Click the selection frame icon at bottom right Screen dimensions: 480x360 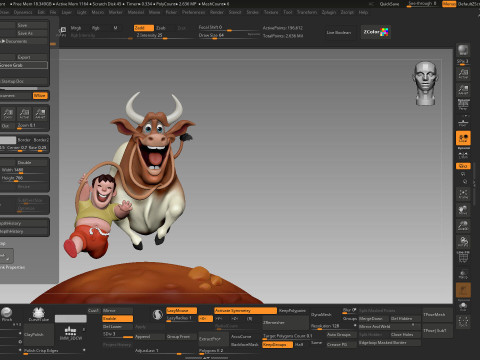(463, 321)
